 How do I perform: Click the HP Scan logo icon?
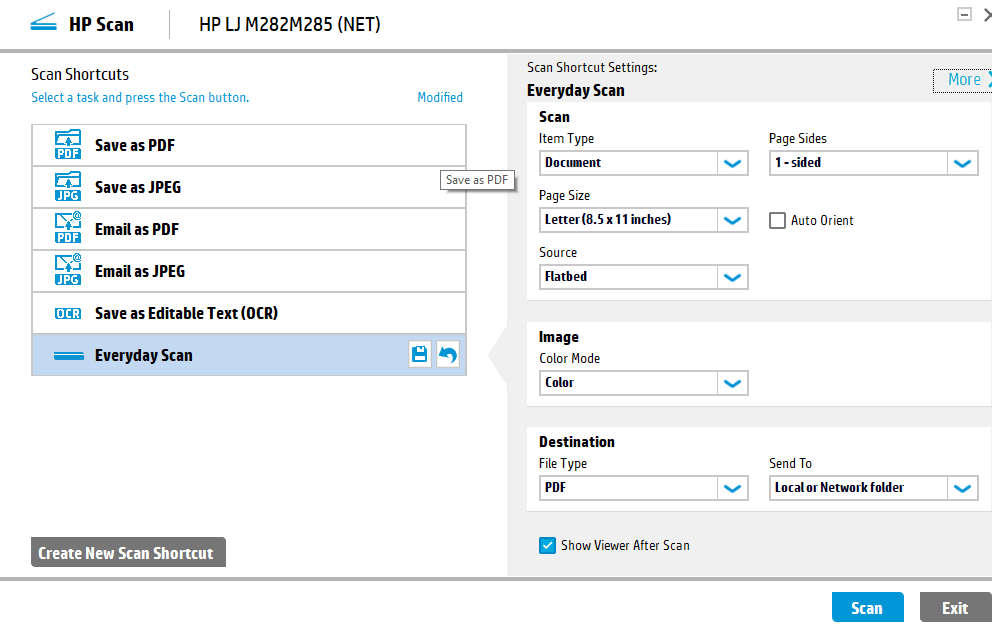(x=43, y=23)
